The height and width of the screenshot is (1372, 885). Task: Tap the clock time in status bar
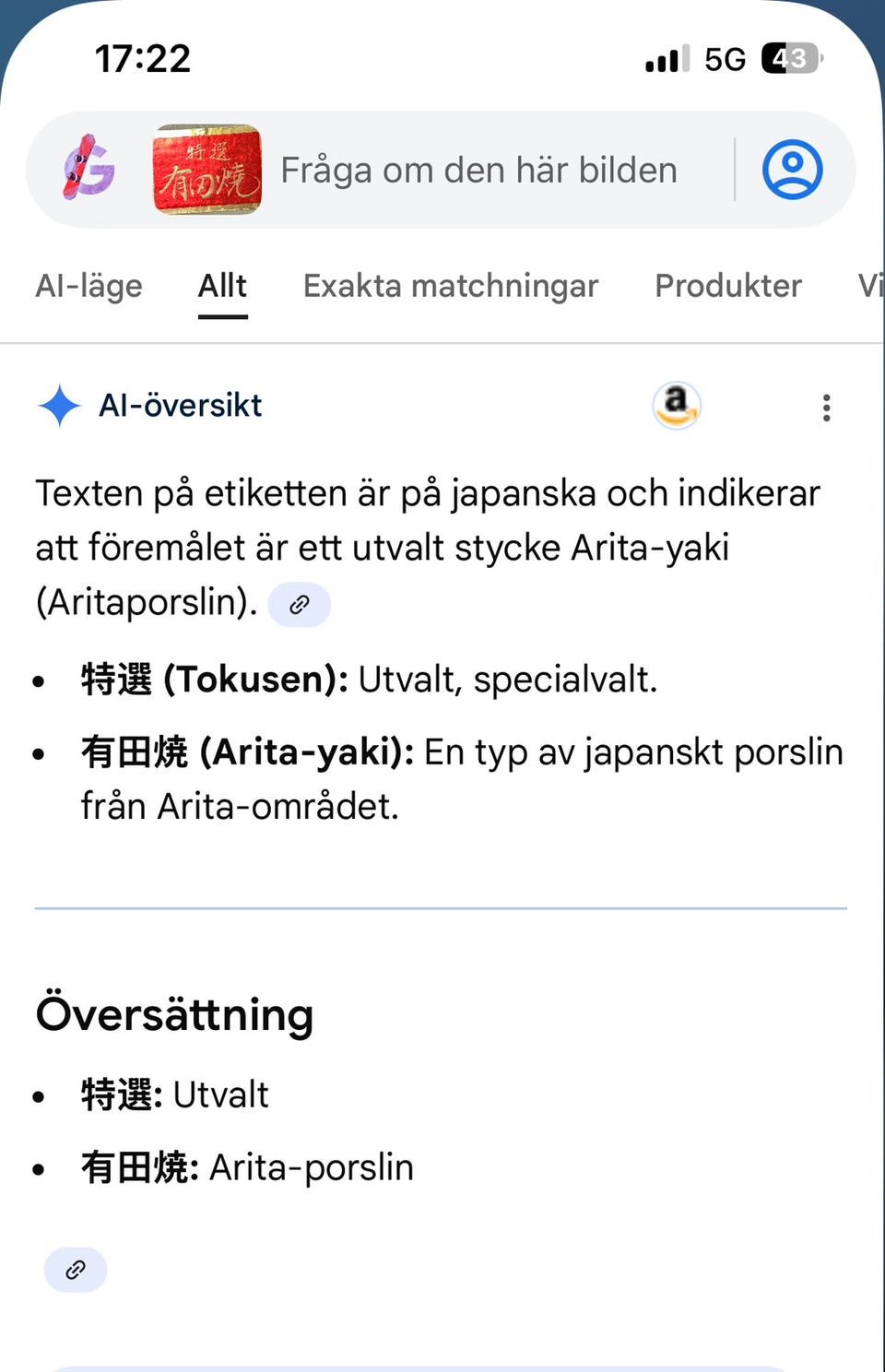click(x=143, y=59)
